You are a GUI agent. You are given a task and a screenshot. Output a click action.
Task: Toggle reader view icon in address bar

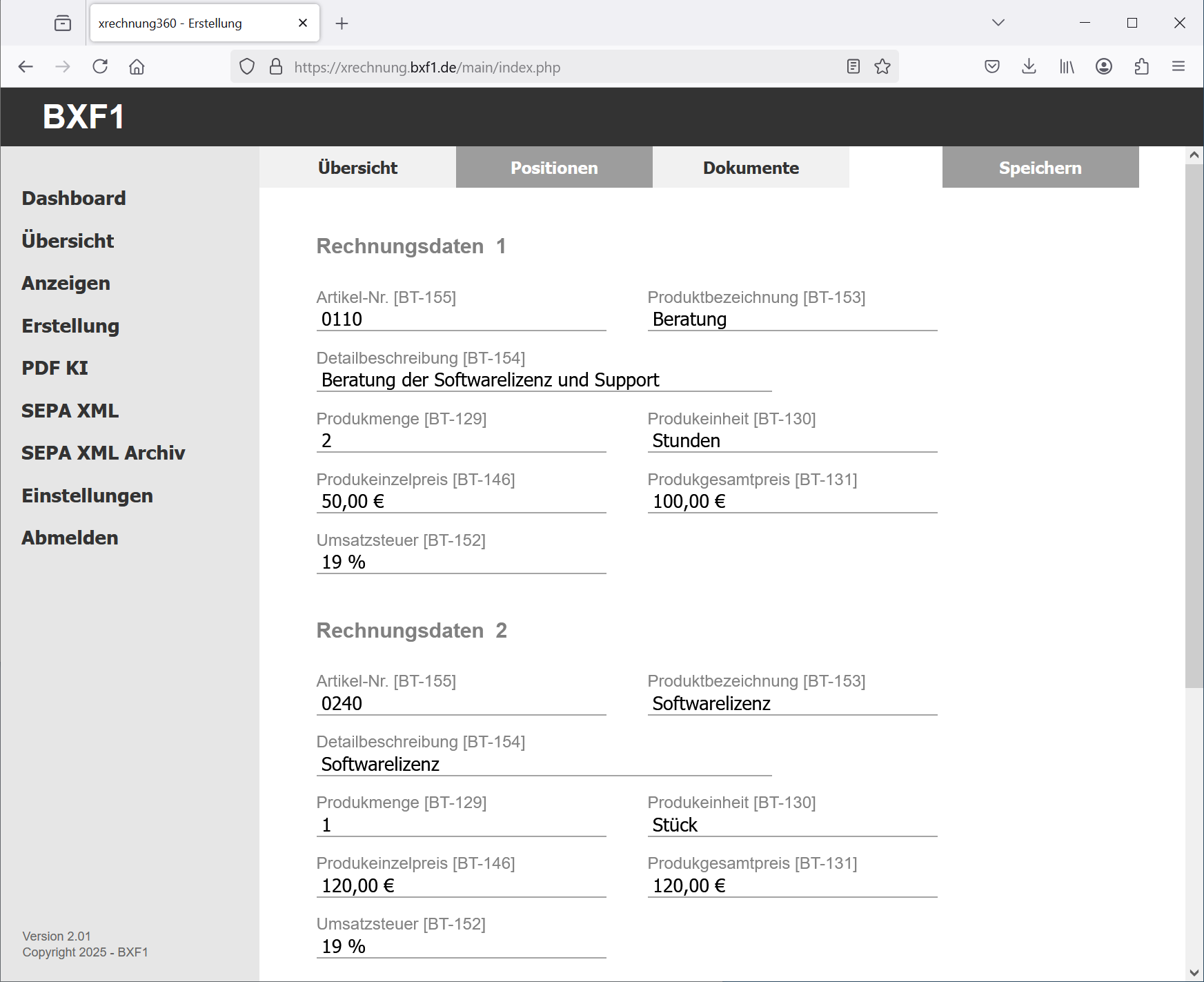coord(853,66)
